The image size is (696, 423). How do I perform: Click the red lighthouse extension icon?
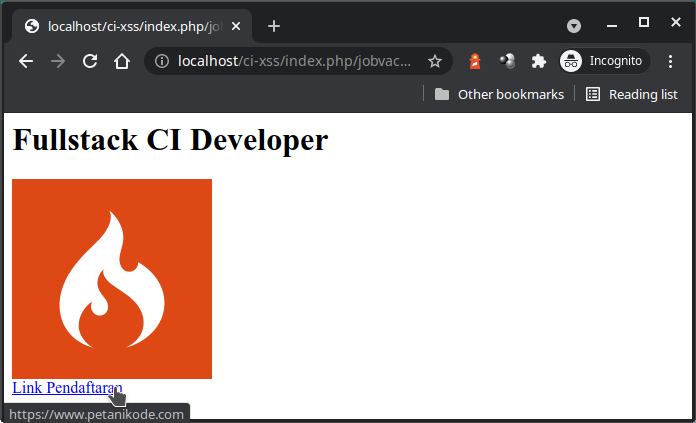[x=475, y=61]
